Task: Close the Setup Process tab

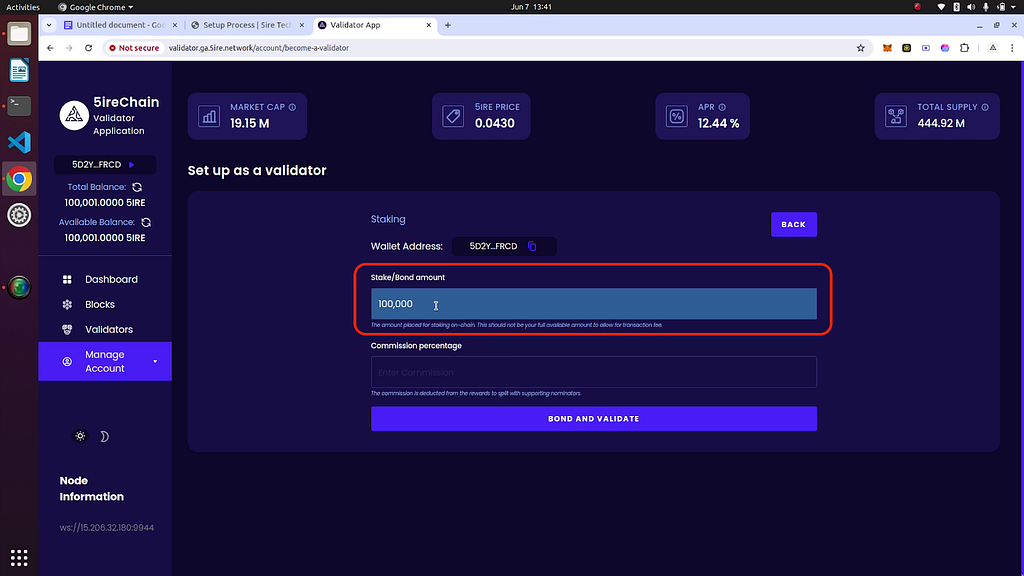Action: (x=302, y=25)
